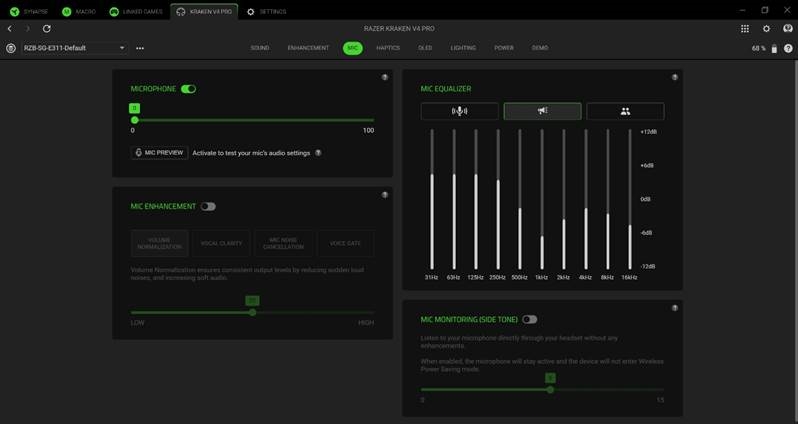Switch to the Demo tab

(x=540, y=48)
